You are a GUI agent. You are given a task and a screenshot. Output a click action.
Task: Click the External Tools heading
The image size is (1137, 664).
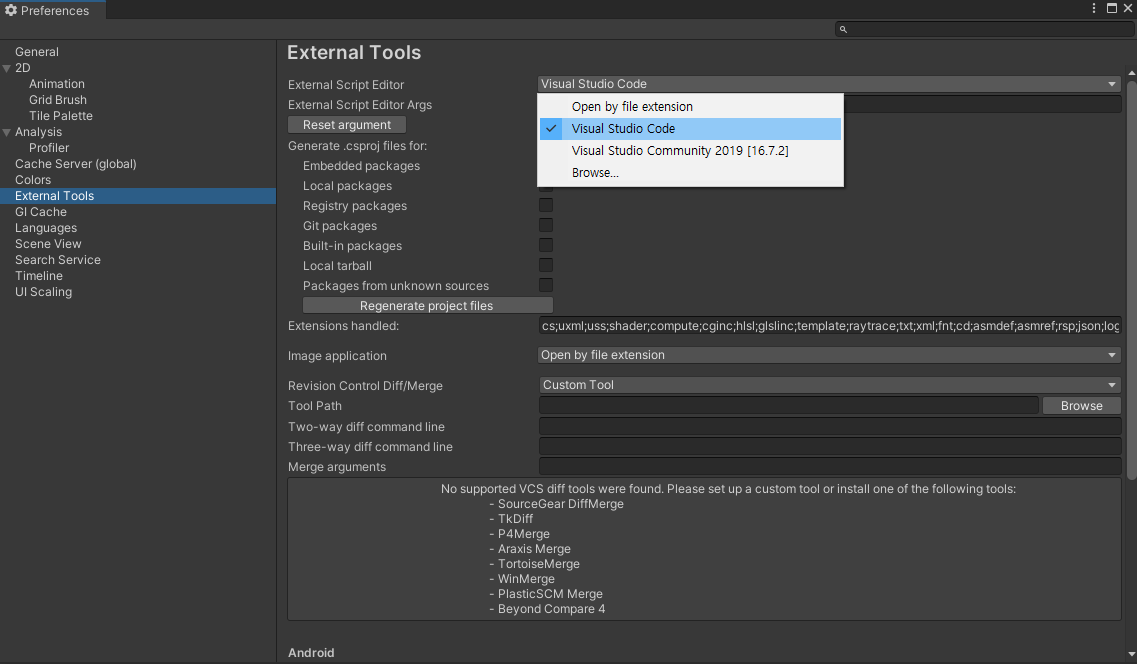(354, 52)
